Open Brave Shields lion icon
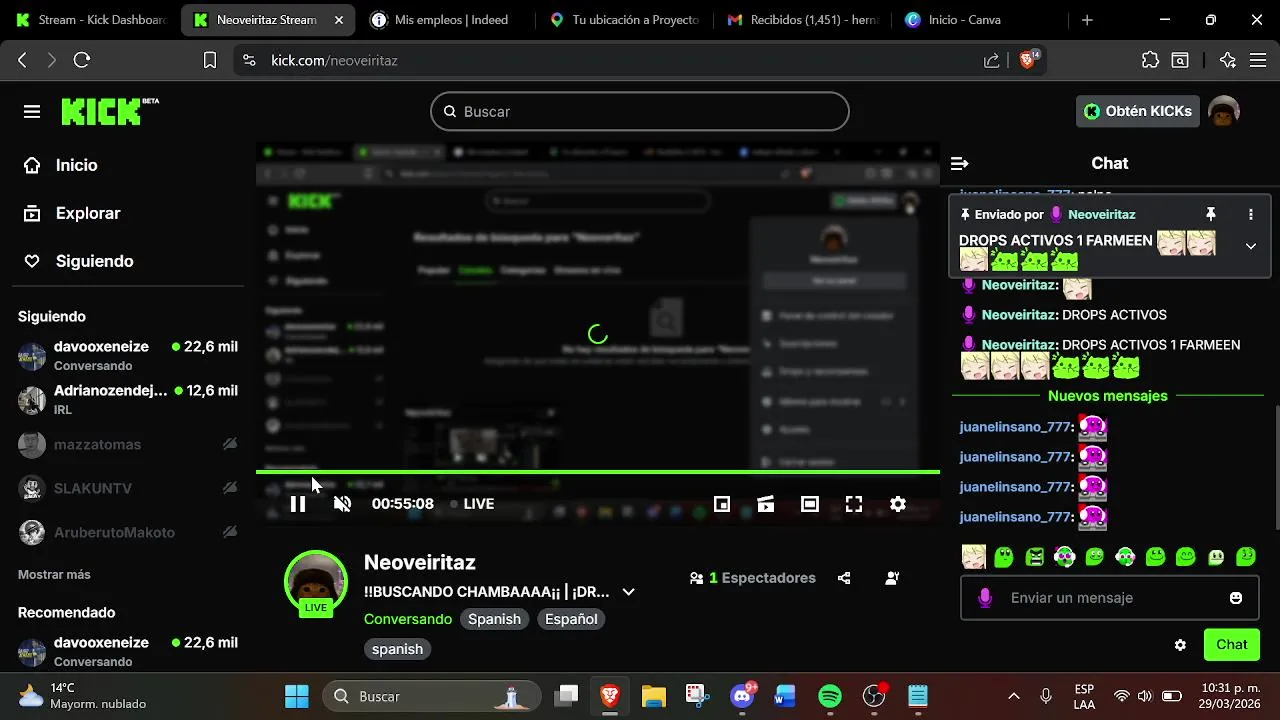The height and width of the screenshot is (720, 1280). (1028, 60)
